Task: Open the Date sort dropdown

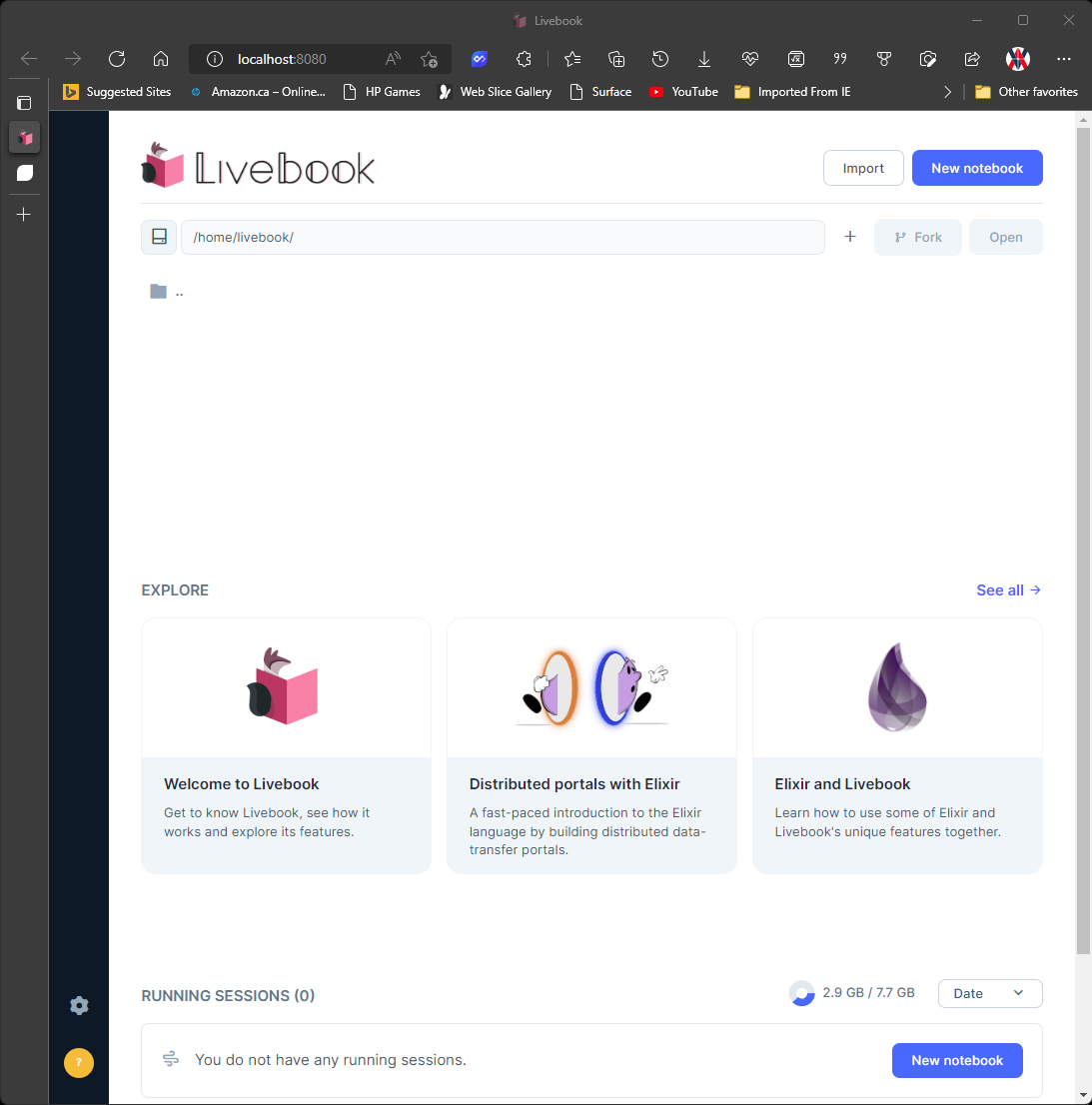Action: click(990, 994)
